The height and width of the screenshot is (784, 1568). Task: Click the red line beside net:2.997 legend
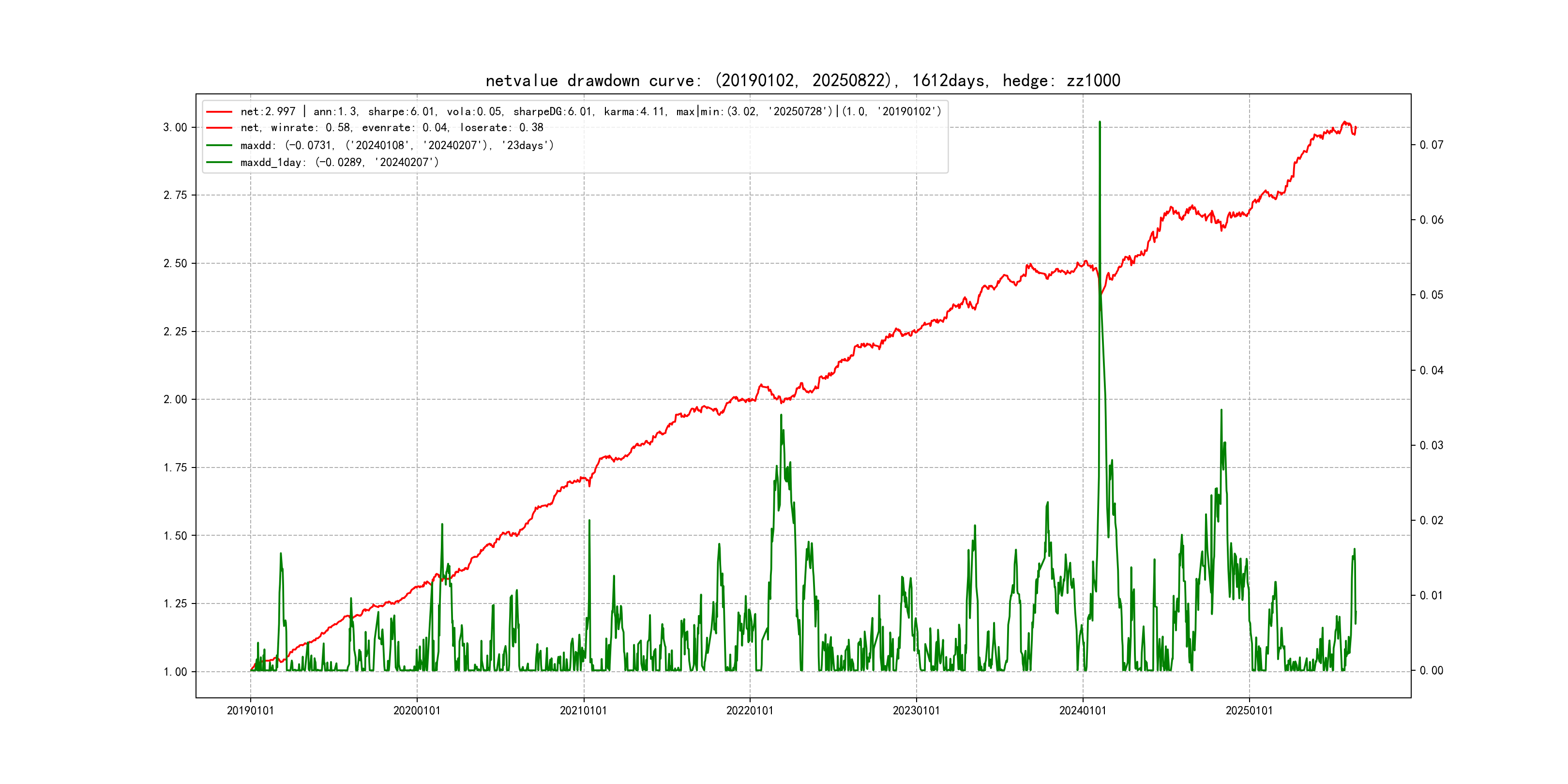(219, 112)
